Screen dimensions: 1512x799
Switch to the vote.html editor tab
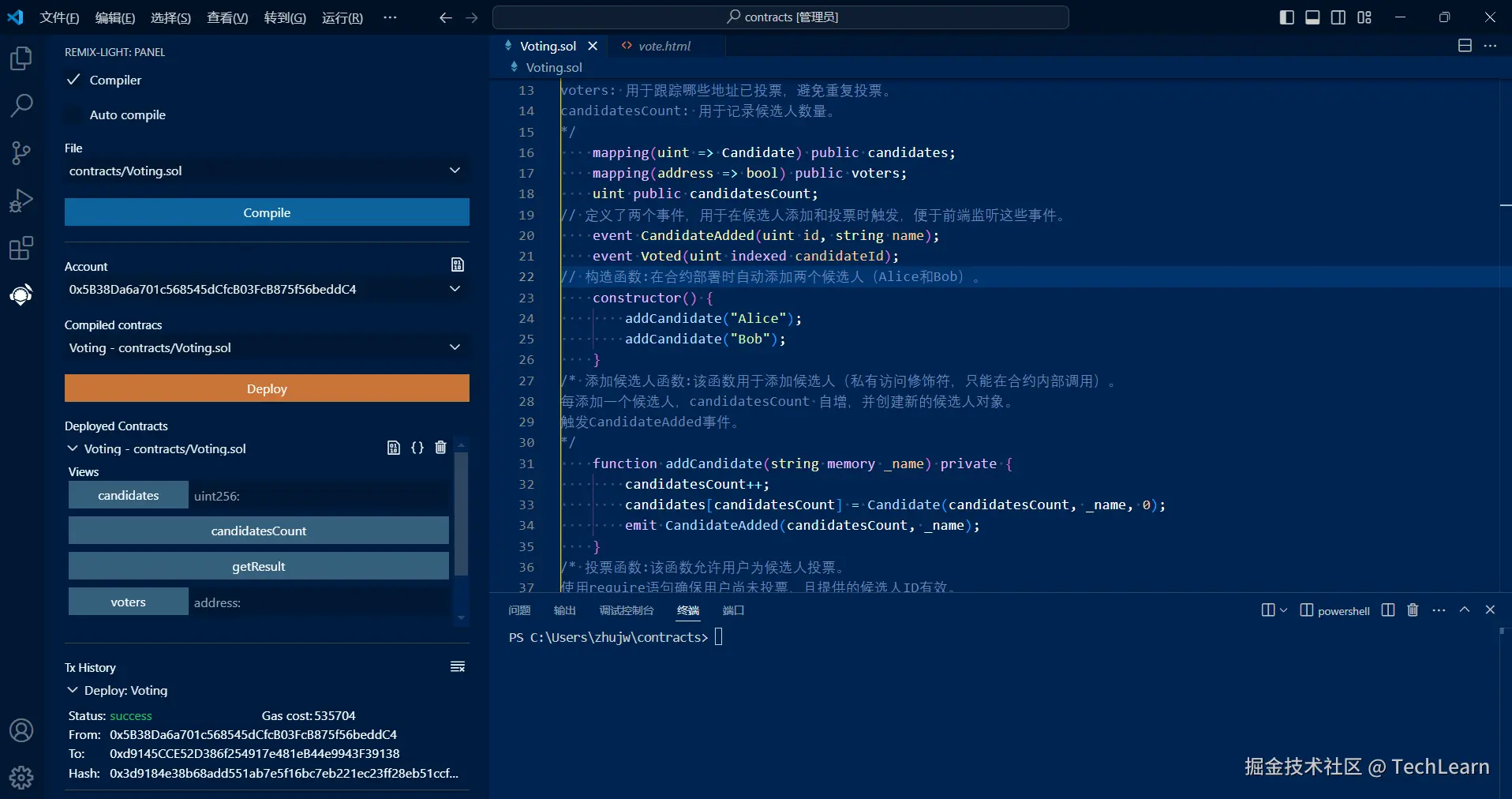pyautogui.click(x=664, y=46)
